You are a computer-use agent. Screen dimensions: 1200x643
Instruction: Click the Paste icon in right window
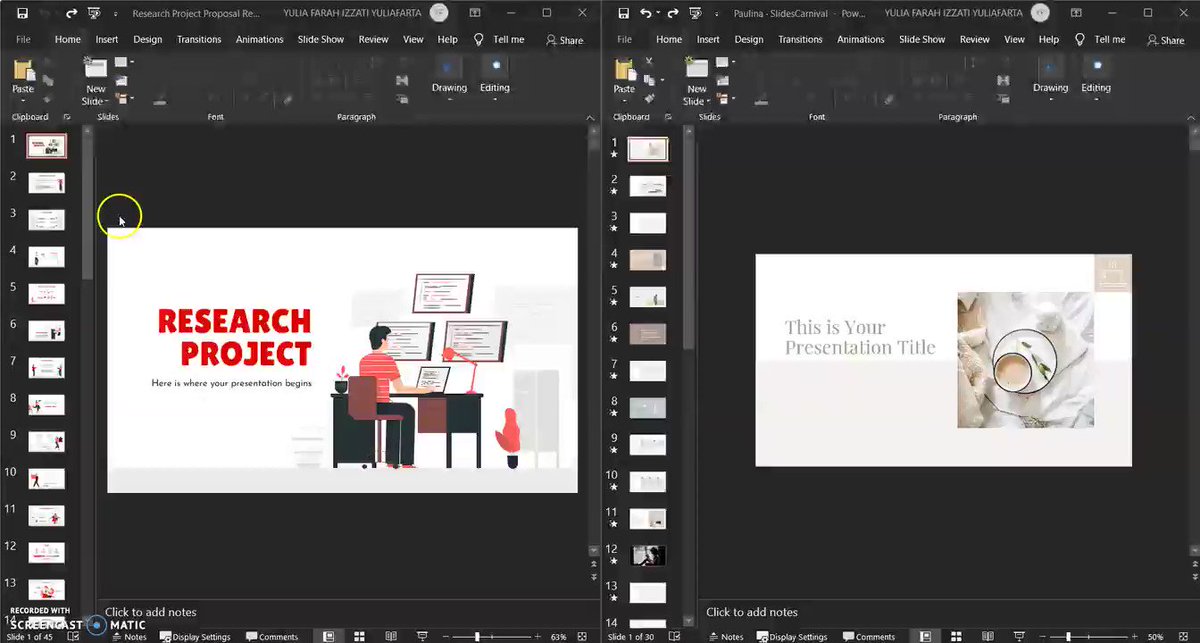(x=624, y=69)
